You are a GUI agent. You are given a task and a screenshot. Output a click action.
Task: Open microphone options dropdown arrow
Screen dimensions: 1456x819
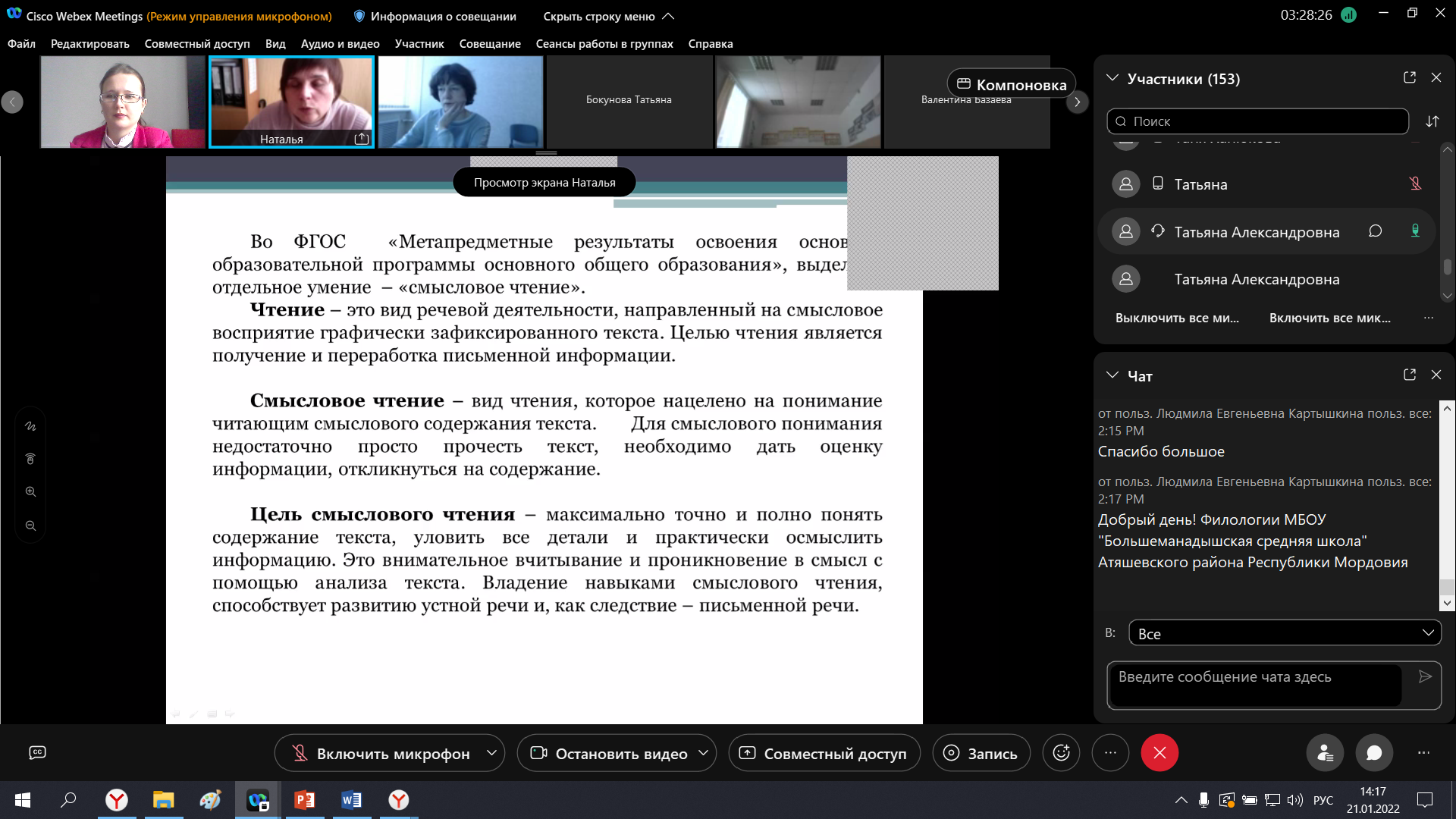coord(491,753)
